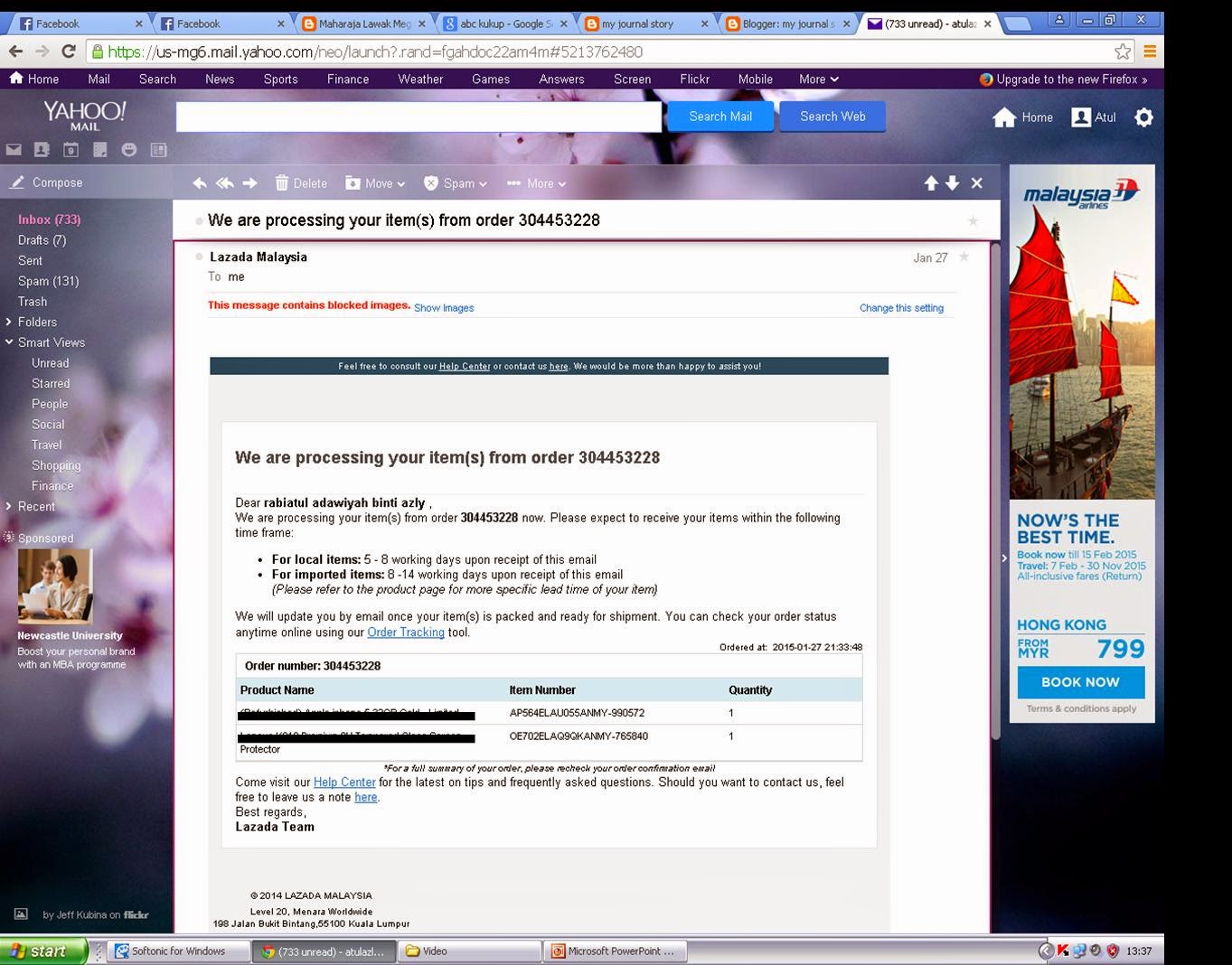Open Finance in Yahoo nav bar
This screenshot has width=1232, height=965.
pos(348,80)
